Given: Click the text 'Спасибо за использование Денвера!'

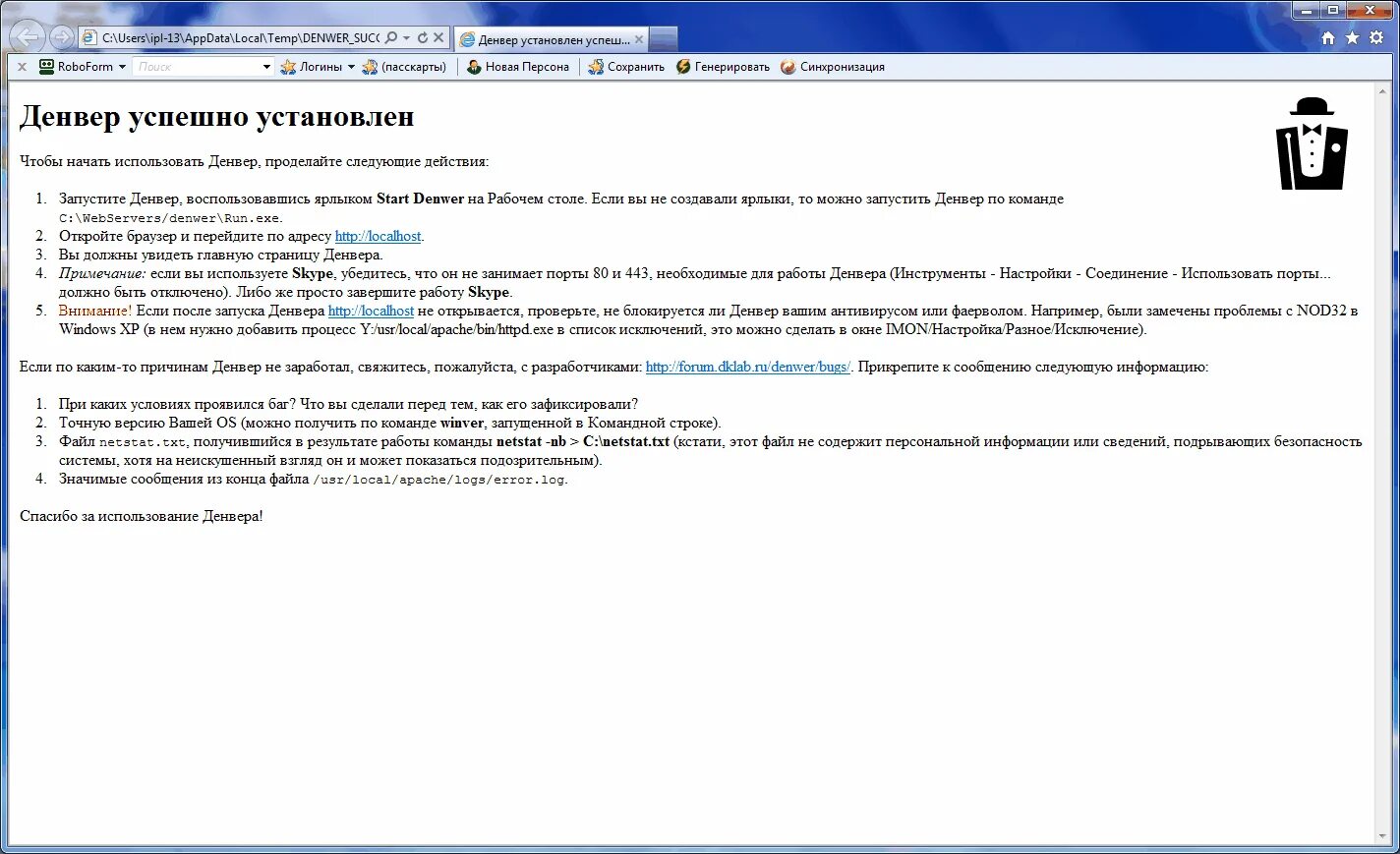Looking at the screenshot, I should [x=142, y=516].
